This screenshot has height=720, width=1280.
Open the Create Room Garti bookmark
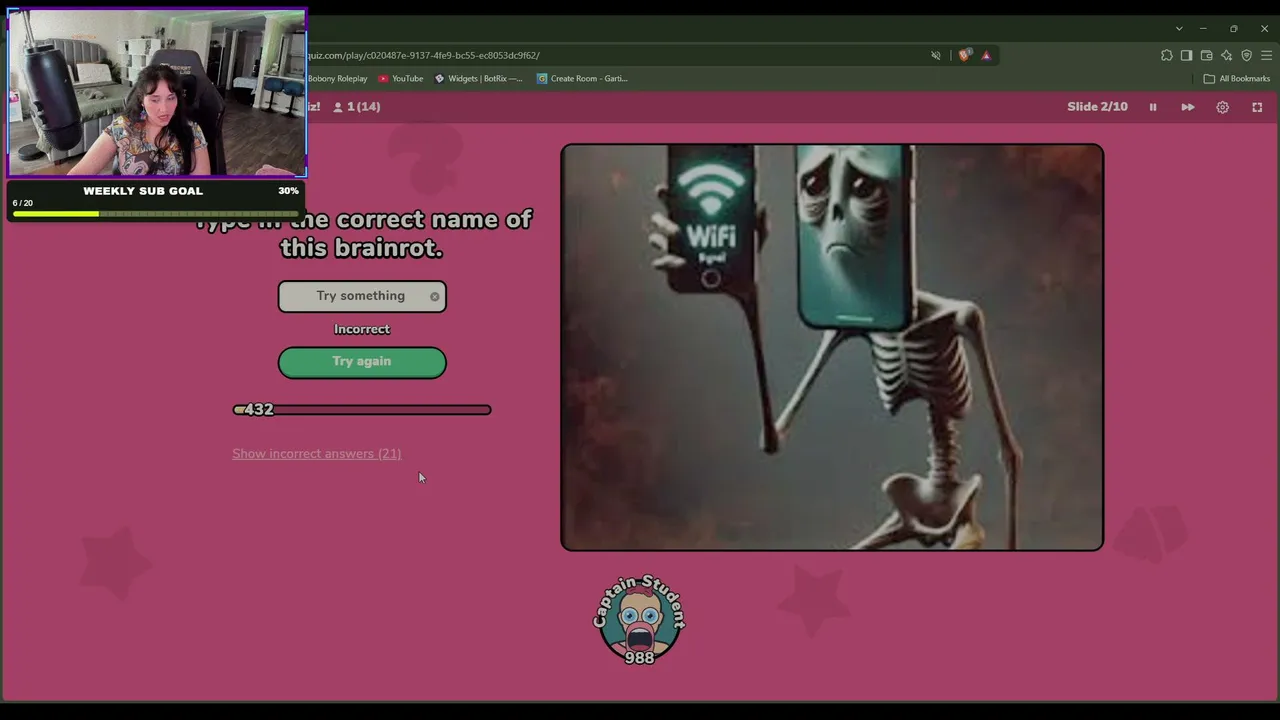click(x=582, y=78)
